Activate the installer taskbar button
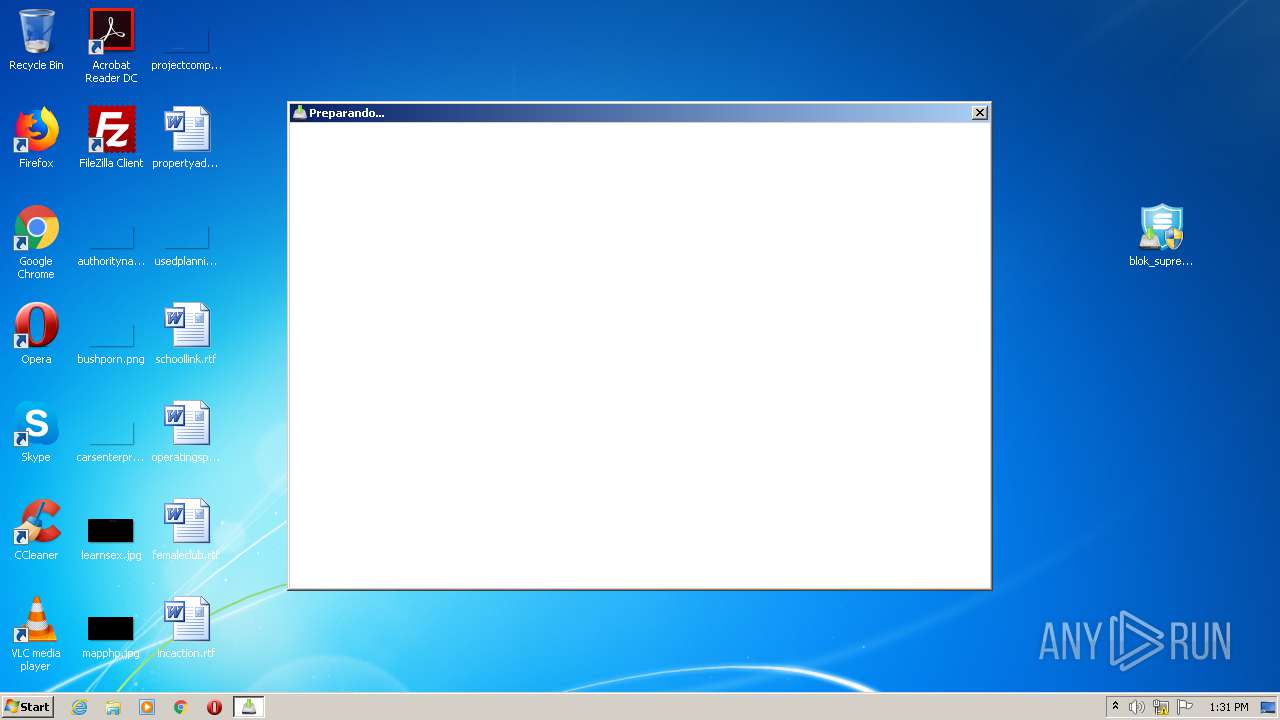 248,707
